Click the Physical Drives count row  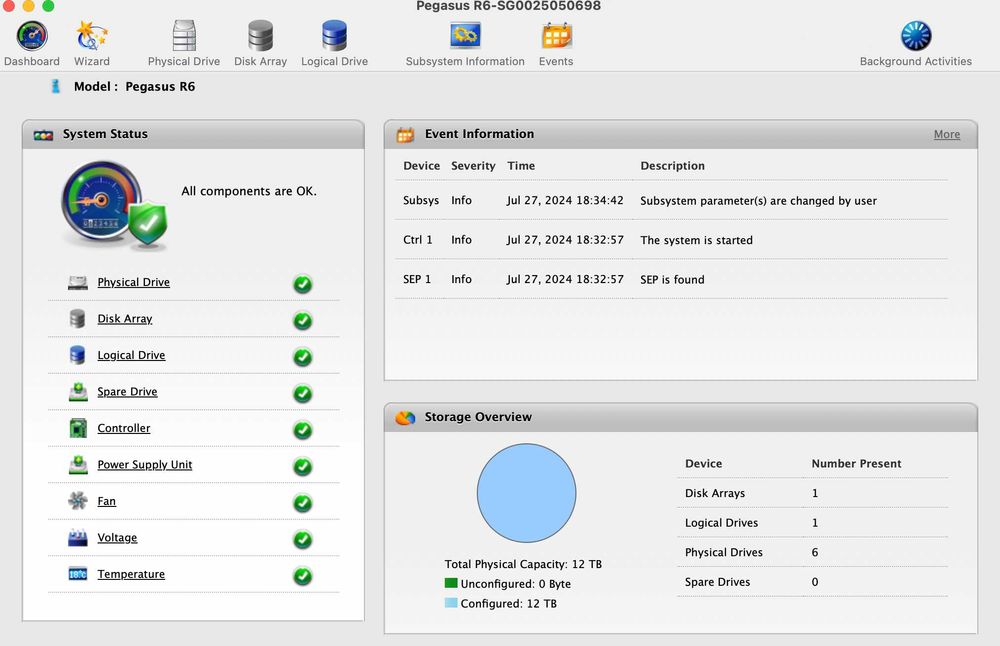click(x=812, y=552)
